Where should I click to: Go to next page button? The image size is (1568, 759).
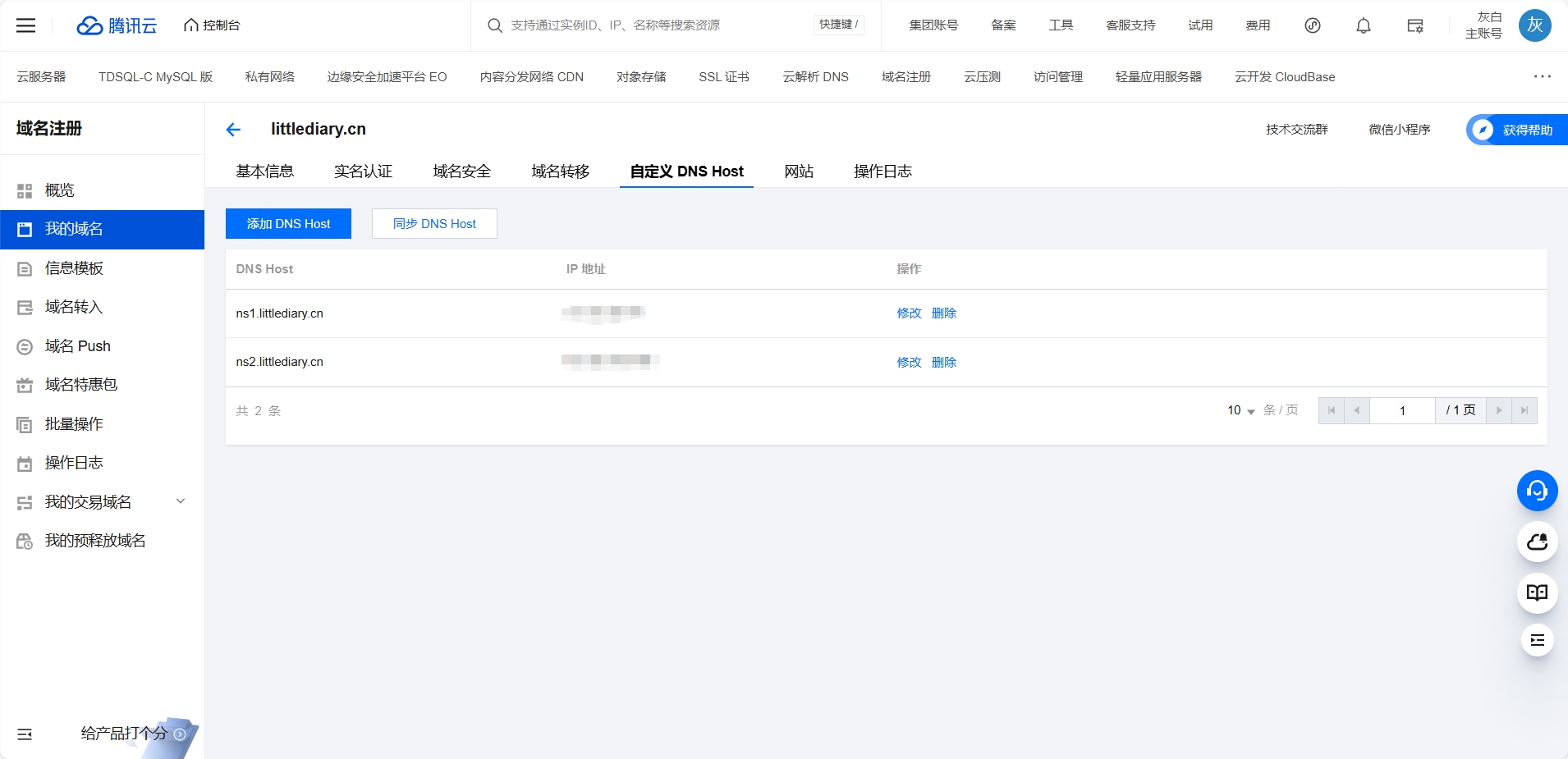pos(1499,410)
